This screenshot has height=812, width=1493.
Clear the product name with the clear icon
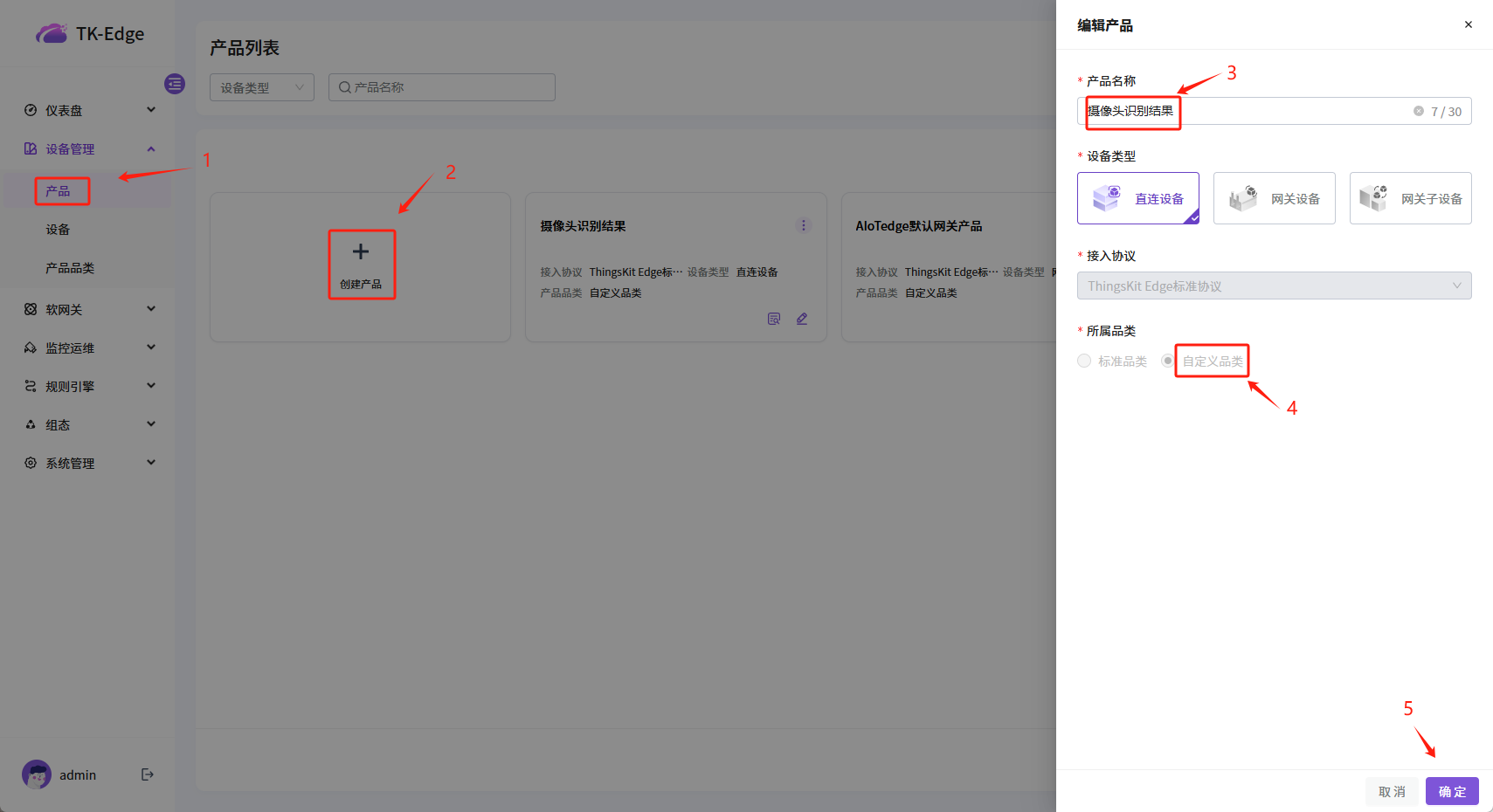1419,111
